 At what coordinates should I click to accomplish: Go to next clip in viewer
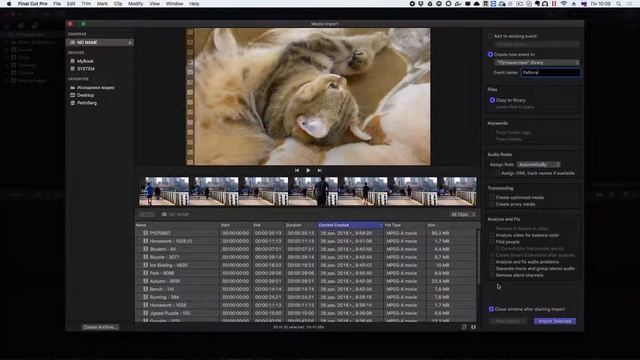320,170
